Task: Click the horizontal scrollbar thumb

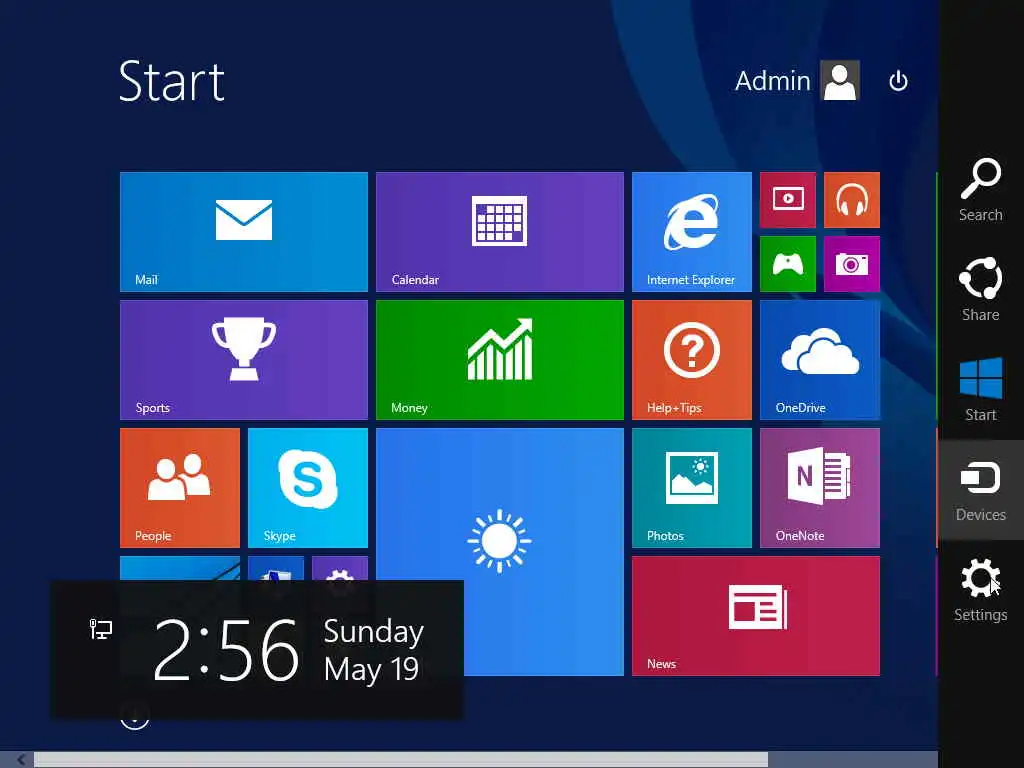Action: click(x=401, y=760)
